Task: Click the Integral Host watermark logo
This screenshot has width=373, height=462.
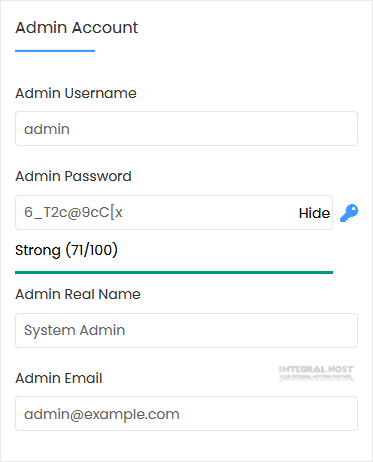Action: 316,373
